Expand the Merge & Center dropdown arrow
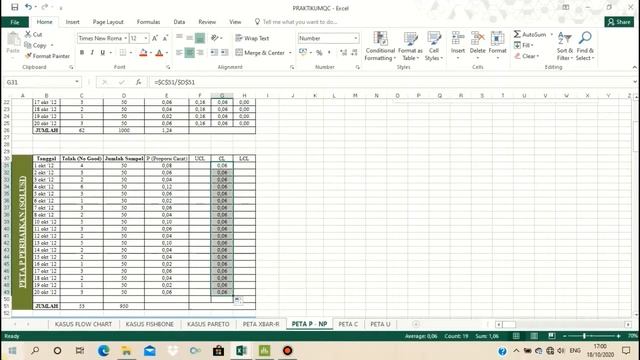This screenshot has width=640, height=360. pos(290,53)
